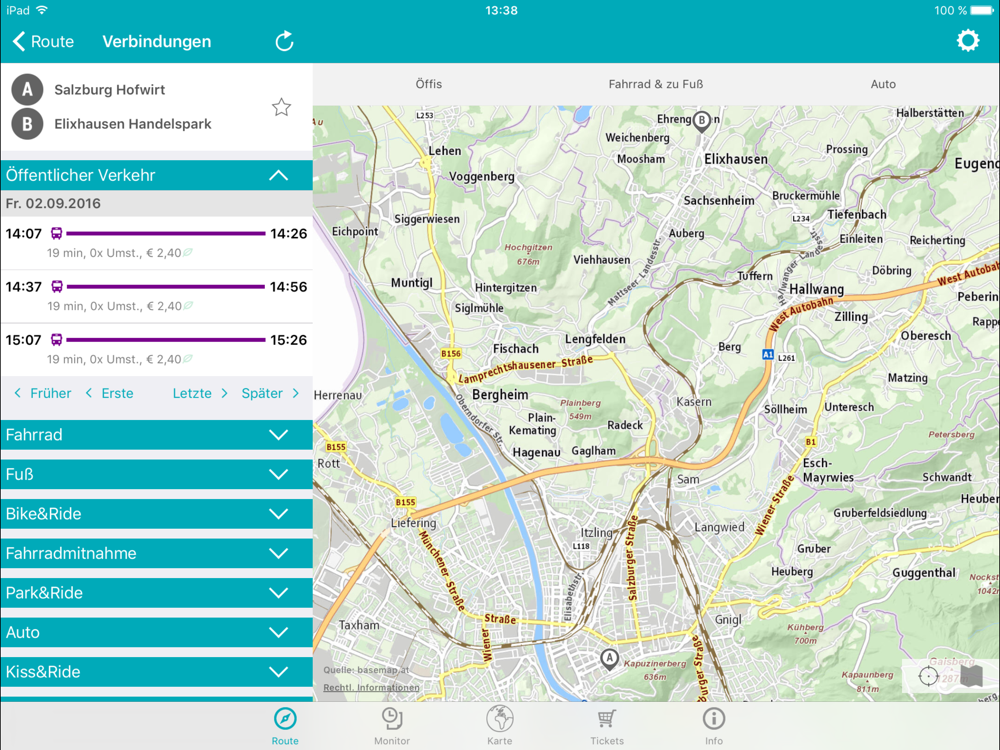
Task: Click the A1 motorway shield on the map
Action: pyautogui.click(x=768, y=355)
